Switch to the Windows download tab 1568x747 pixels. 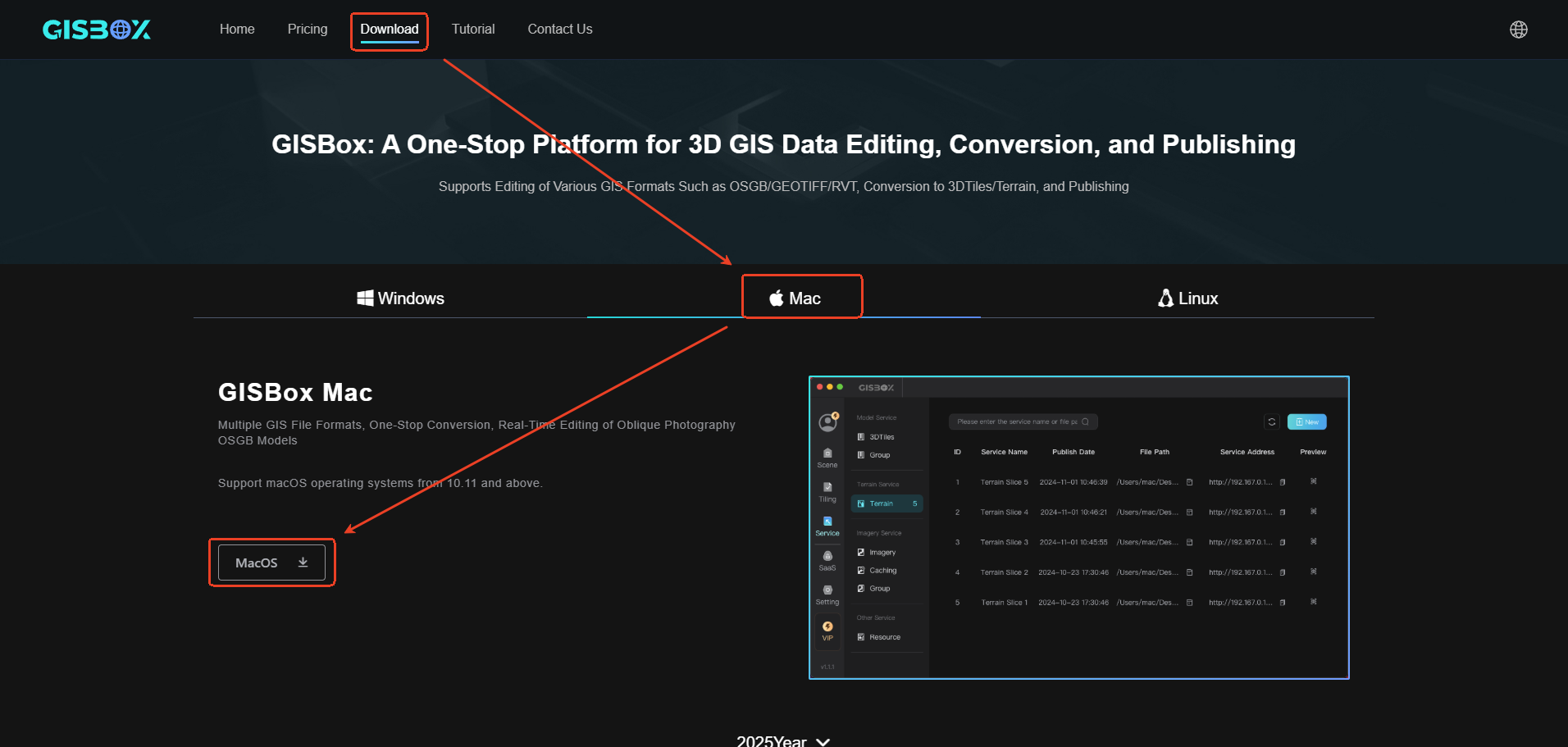pos(401,298)
